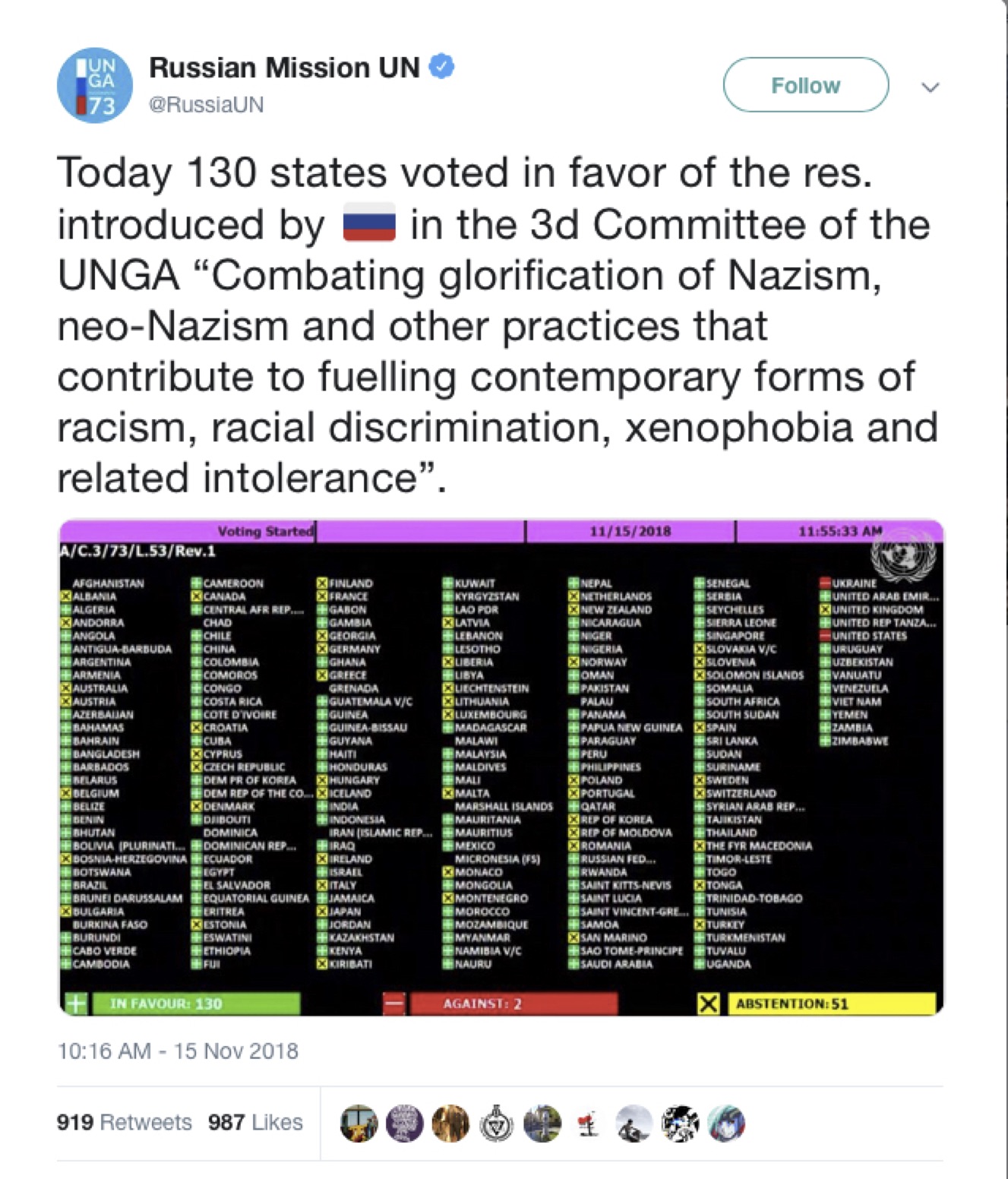Click the second purple liker avatar
The width and height of the screenshot is (1008, 1179).
tap(404, 1124)
